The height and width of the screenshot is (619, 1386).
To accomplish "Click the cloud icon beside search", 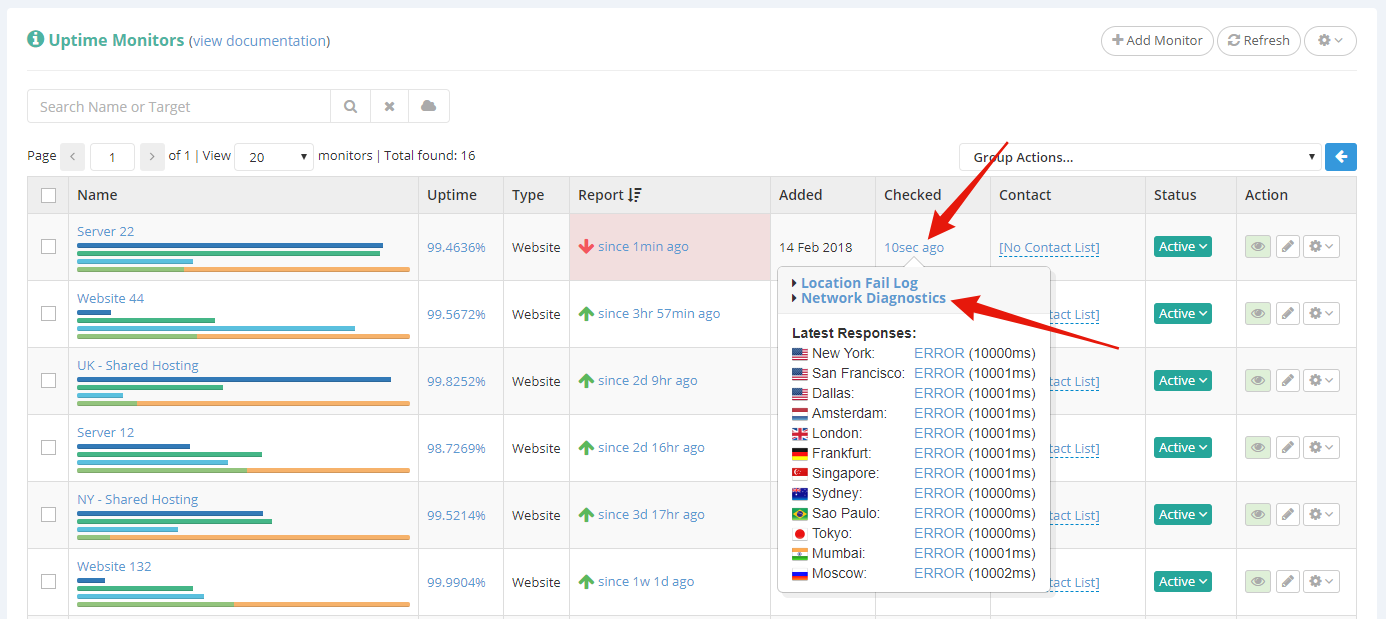I will click(x=429, y=106).
